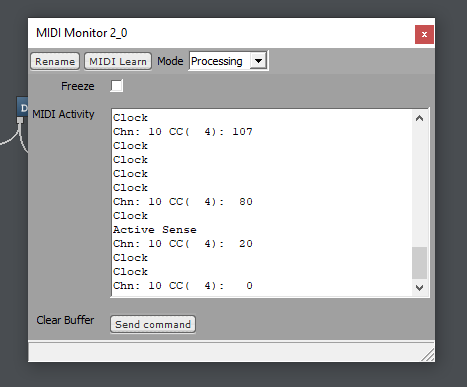
Task: Enable the Freeze checkbox
Action: point(117,86)
